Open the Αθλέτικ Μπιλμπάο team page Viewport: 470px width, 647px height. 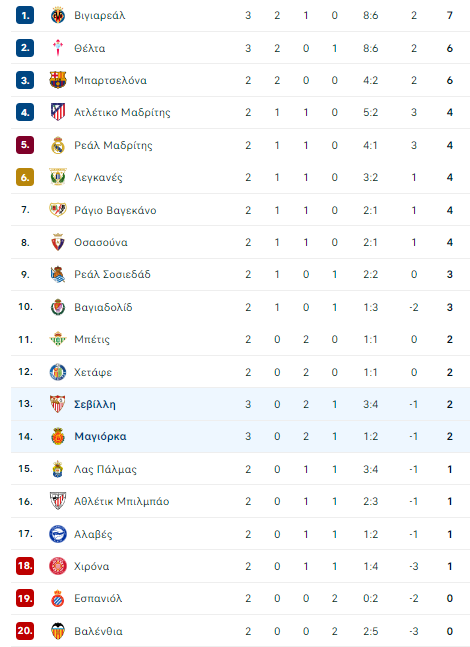[x=122, y=501]
